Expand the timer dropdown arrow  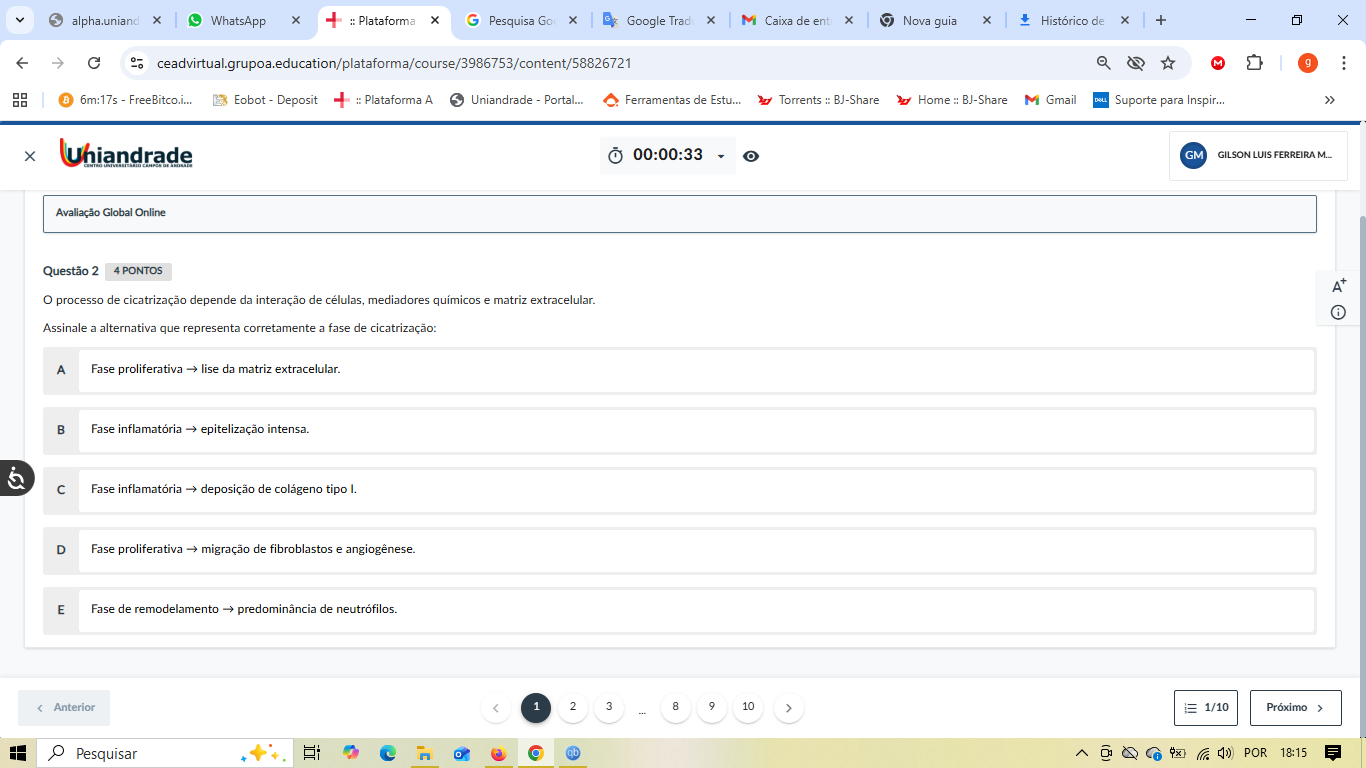point(721,157)
